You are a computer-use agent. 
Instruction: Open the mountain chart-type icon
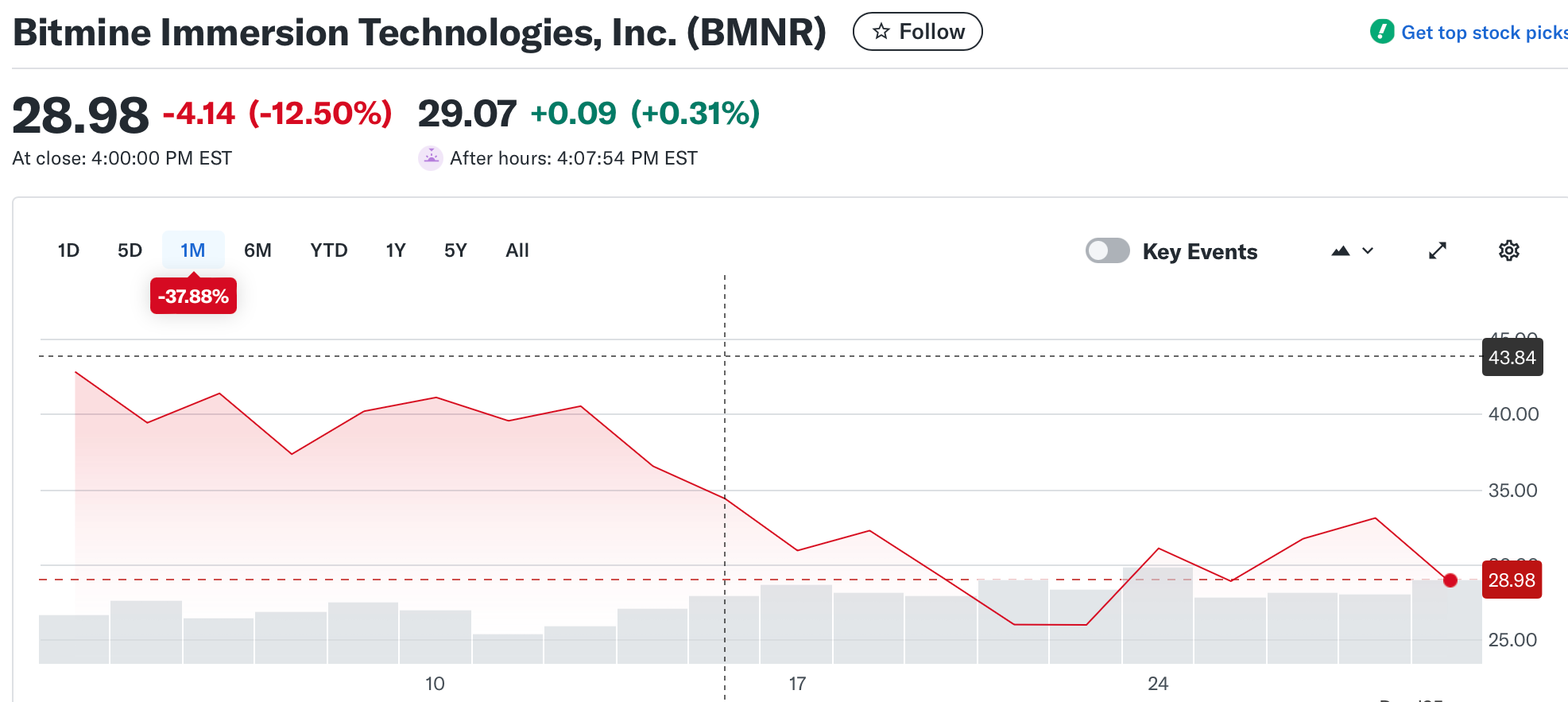tap(1341, 250)
